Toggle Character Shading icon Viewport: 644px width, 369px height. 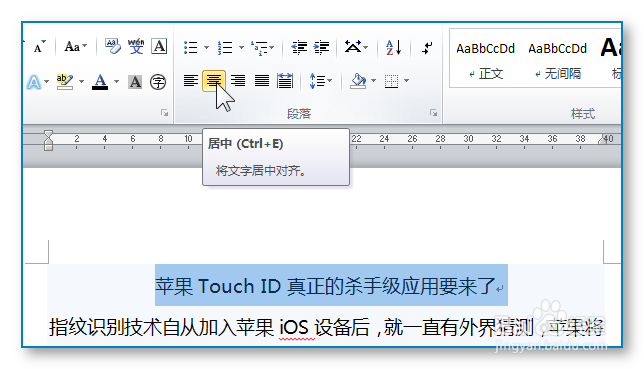135,82
